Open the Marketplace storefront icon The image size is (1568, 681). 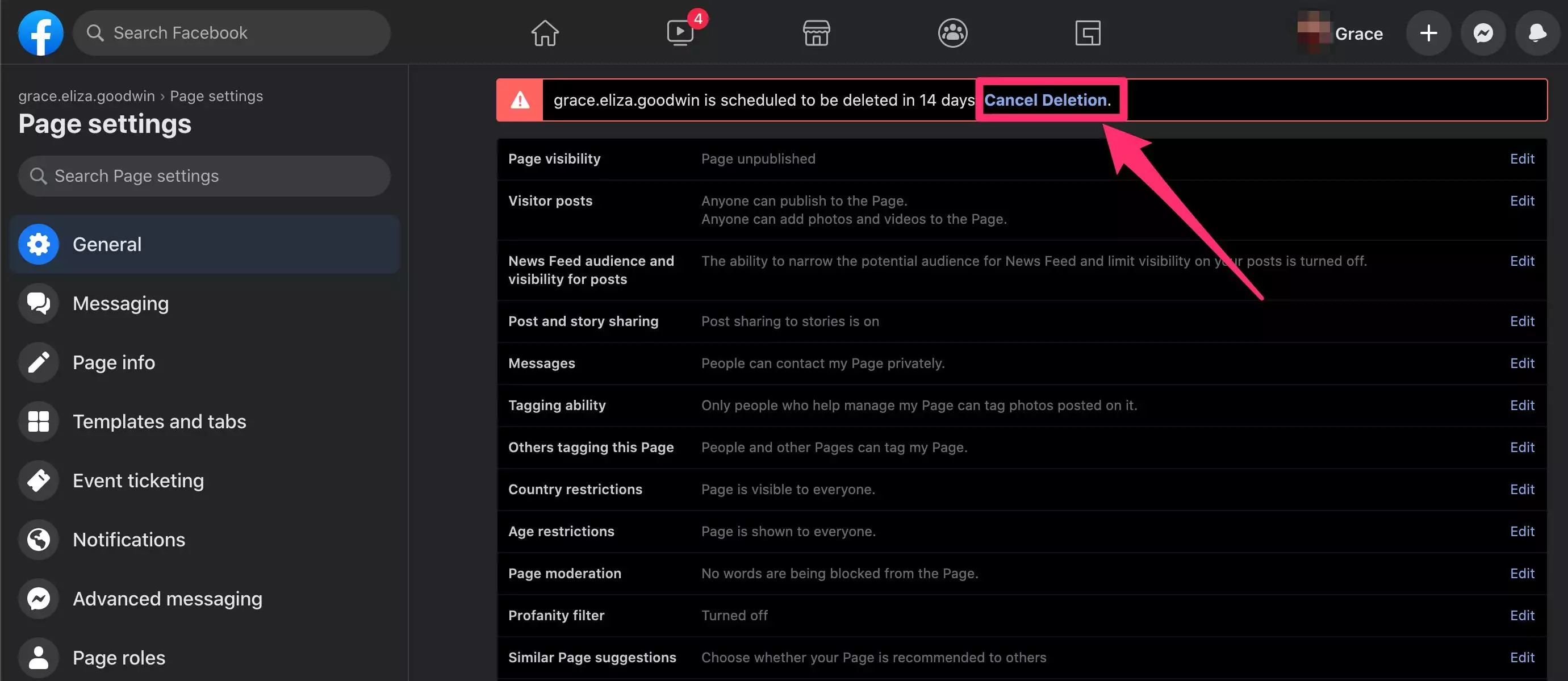point(816,33)
